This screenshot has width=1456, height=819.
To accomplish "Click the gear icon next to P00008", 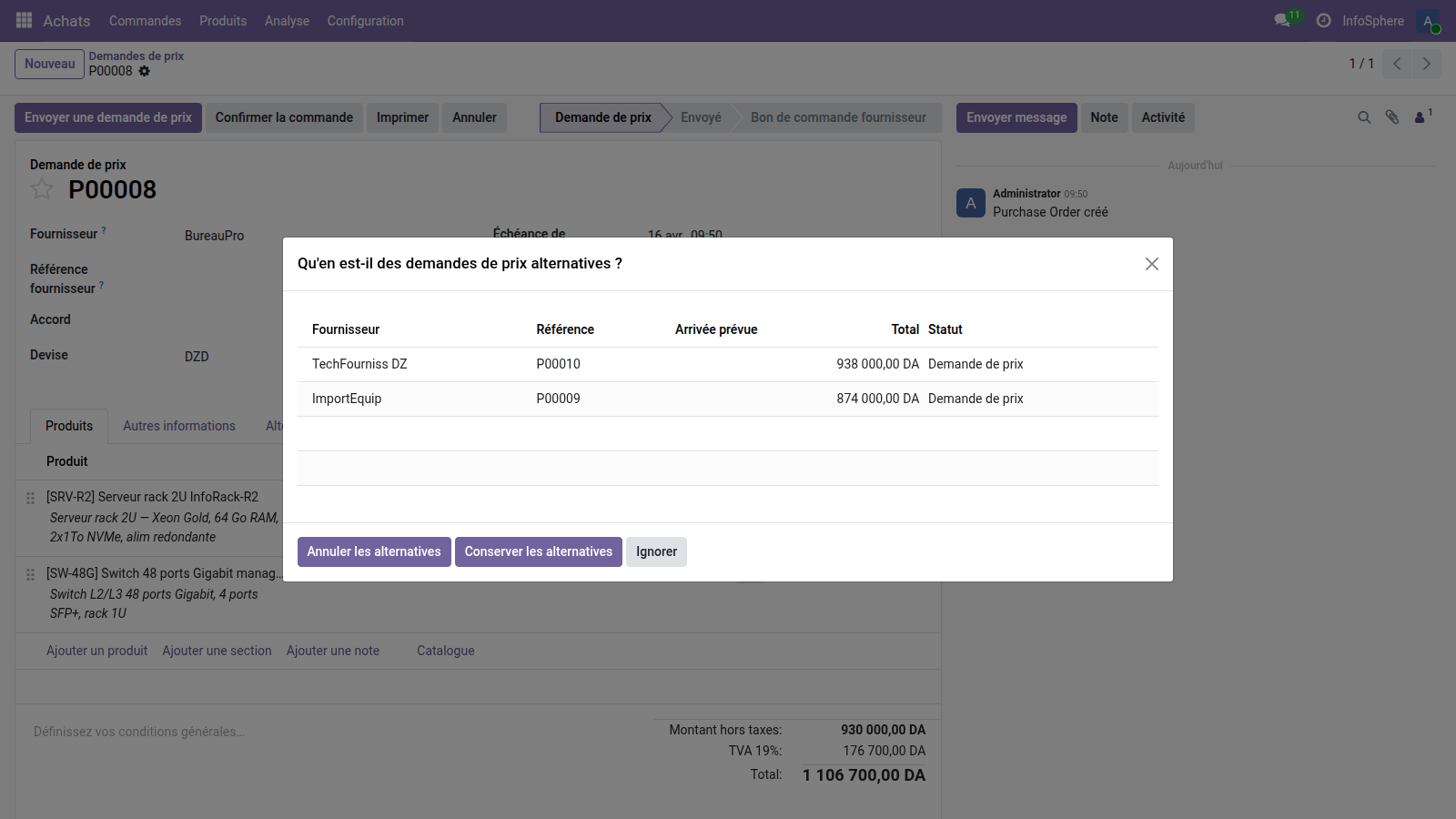I will (145, 71).
